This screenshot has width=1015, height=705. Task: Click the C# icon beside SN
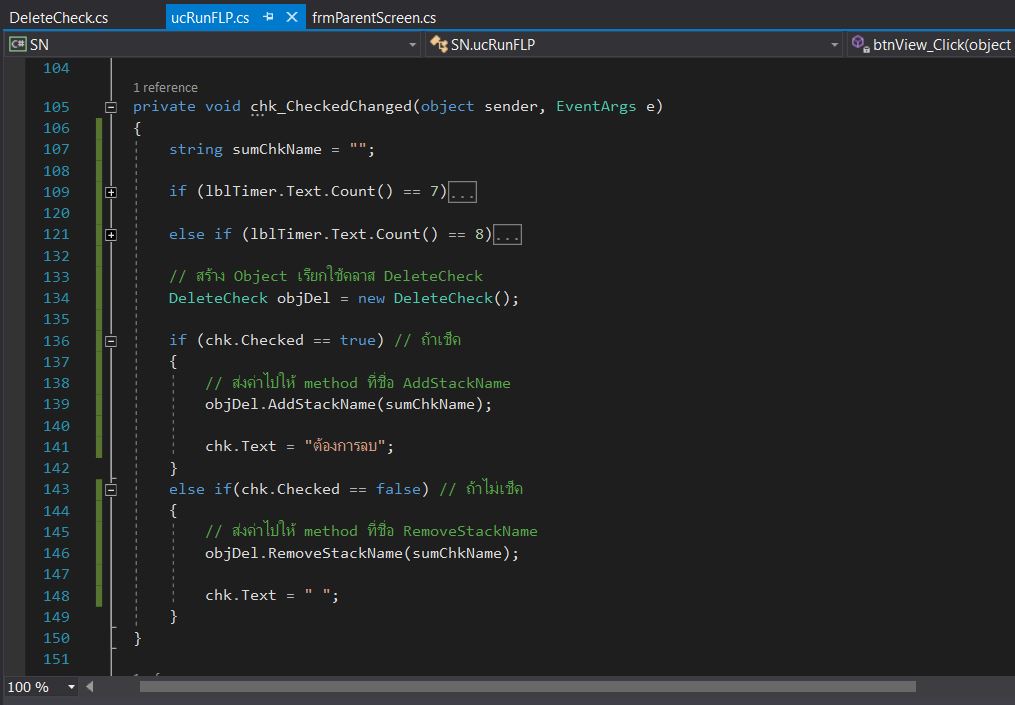[18, 44]
